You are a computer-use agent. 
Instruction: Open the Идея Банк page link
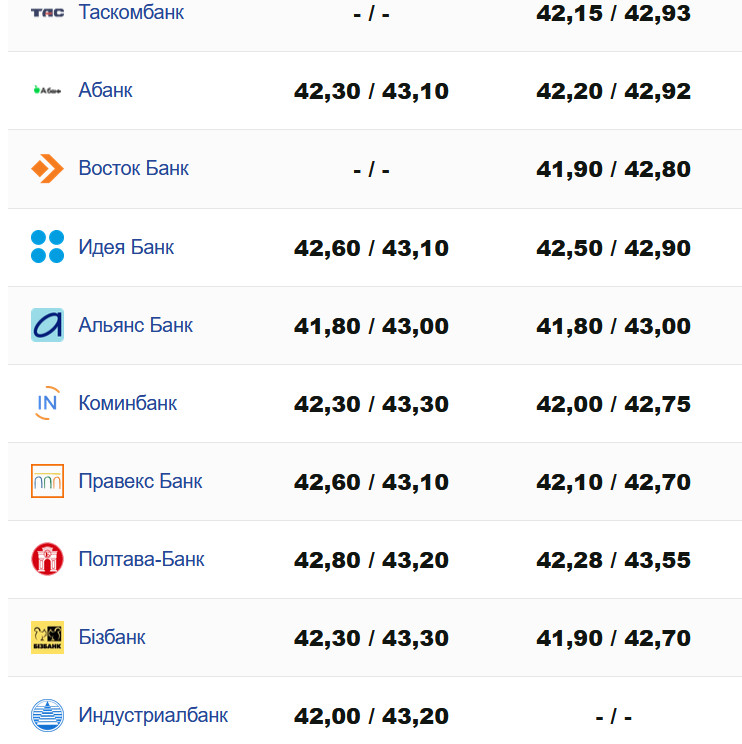tap(126, 246)
